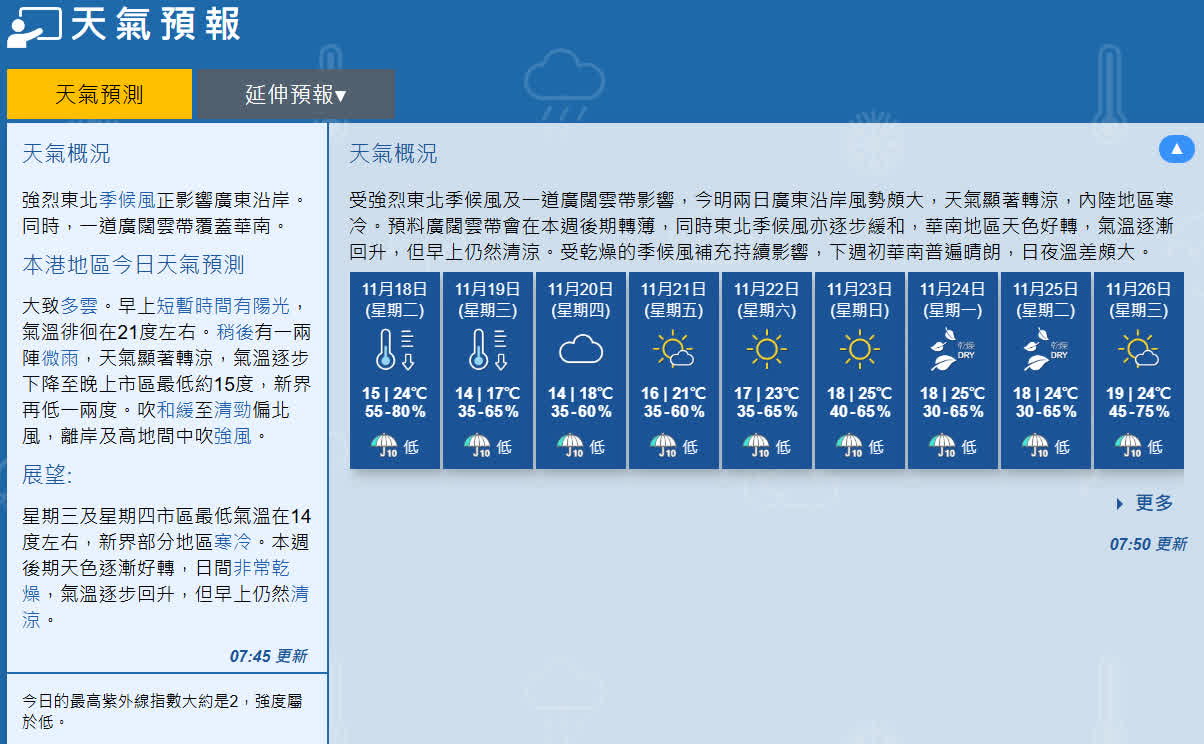Click the 清勁 wind term link
Viewport: 1204px width, 744px height.
232,410
